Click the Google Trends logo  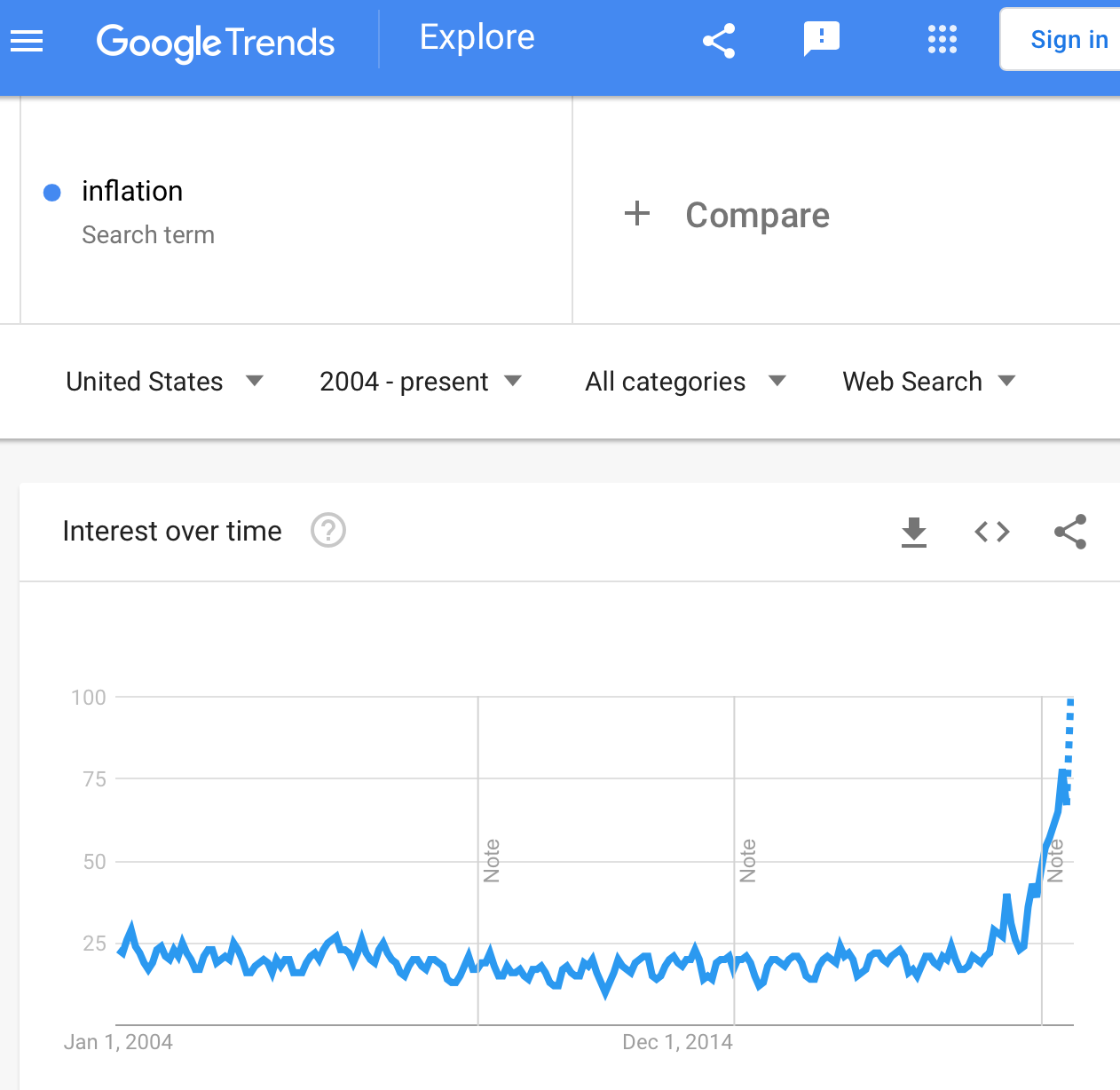pyautogui.click(x=216, y=43)
